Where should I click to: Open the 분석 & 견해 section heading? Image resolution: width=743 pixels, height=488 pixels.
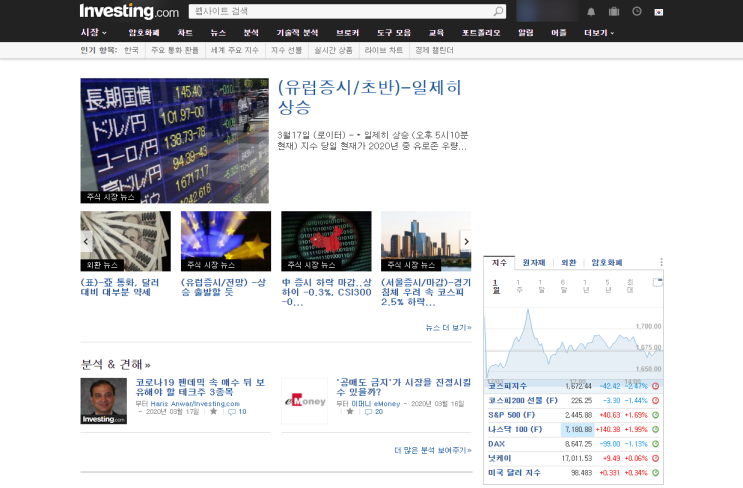coord(116,365)
